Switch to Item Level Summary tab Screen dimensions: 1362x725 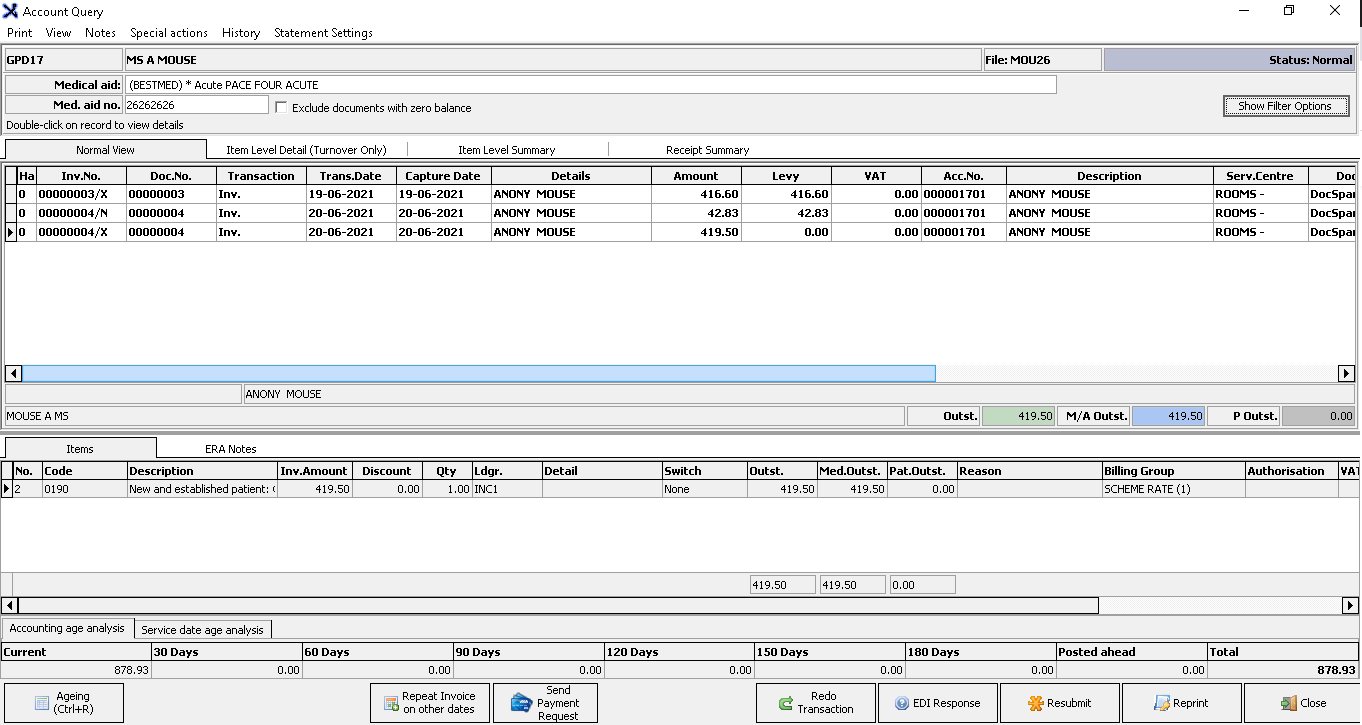506,150
